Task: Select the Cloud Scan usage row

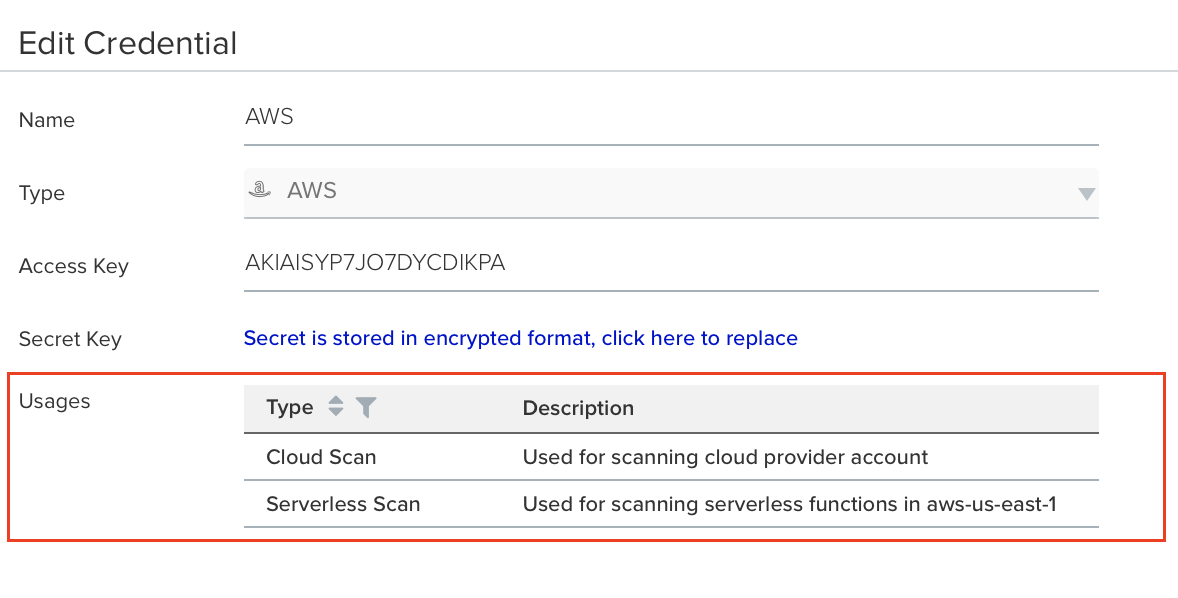Action: (x=671, y=457)
